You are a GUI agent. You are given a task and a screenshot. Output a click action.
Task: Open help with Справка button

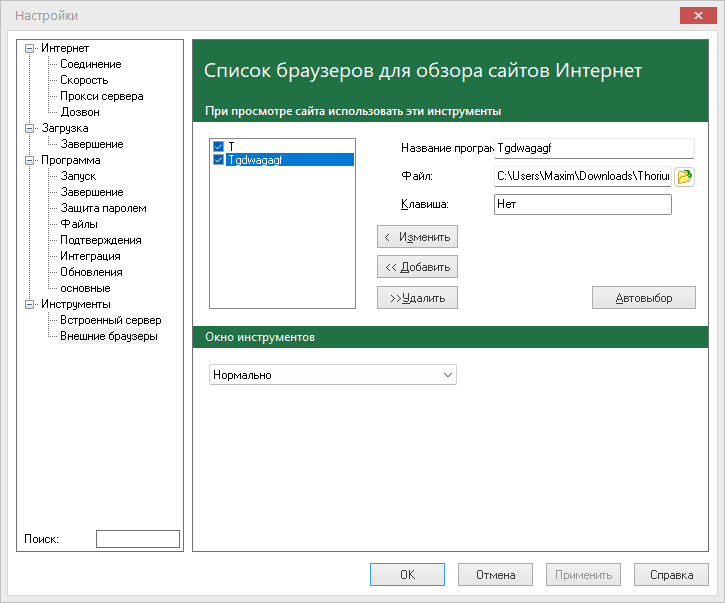[x=671, y=574]
